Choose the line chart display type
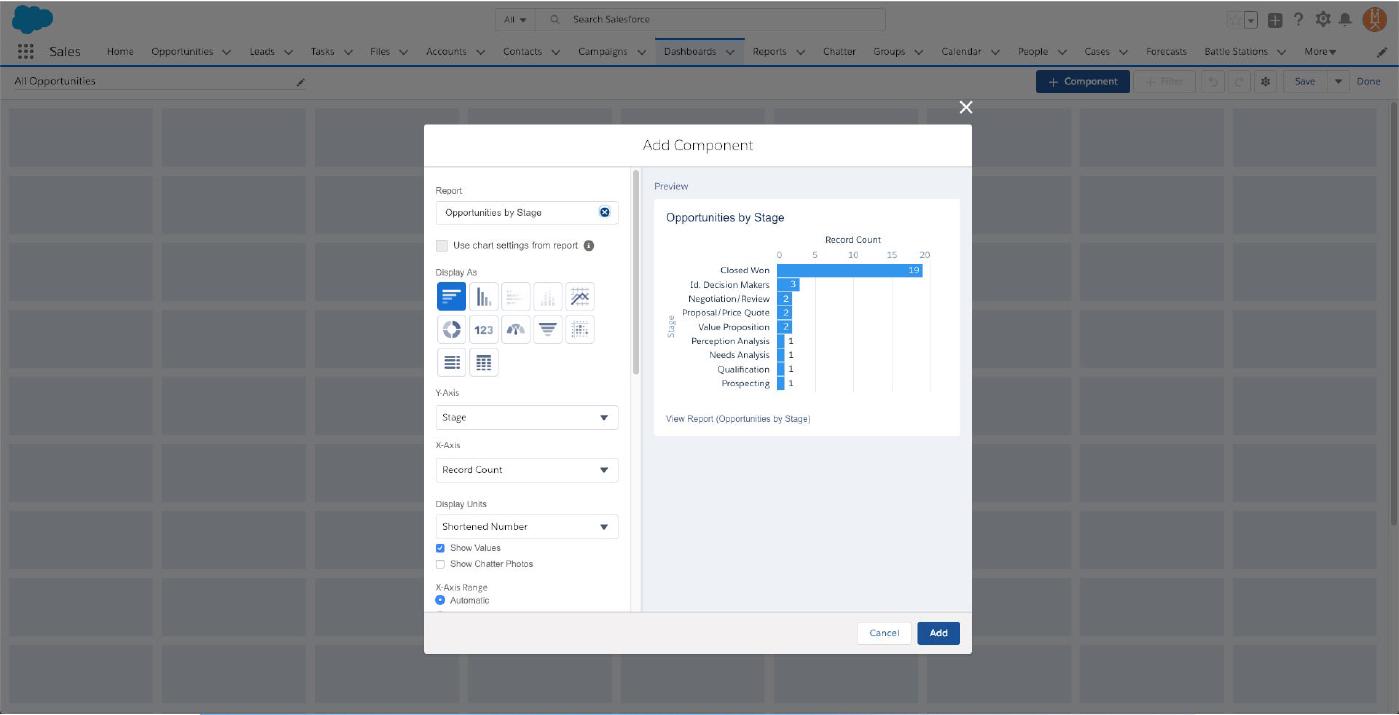1399x715 pixels. (580, 297)
